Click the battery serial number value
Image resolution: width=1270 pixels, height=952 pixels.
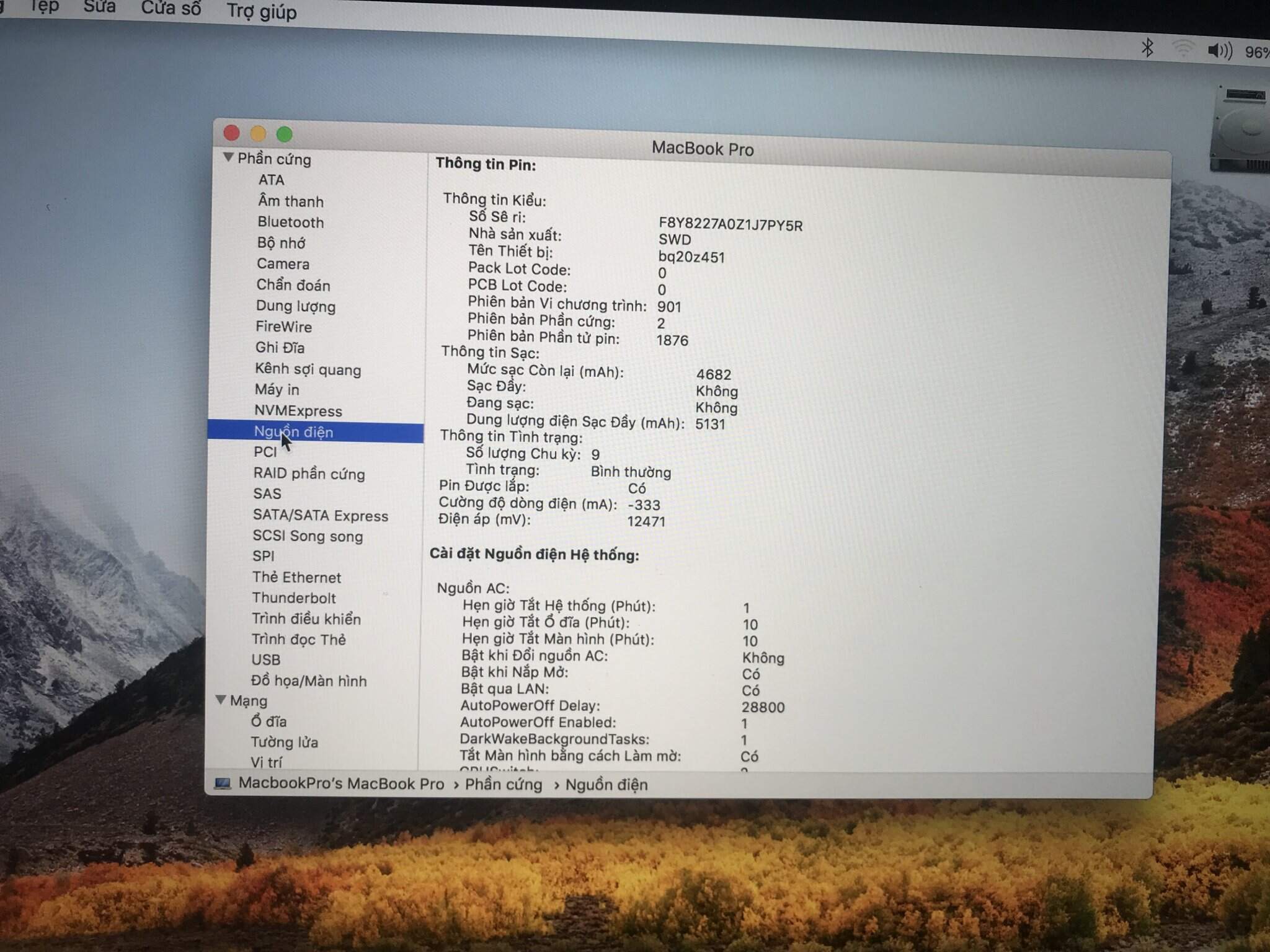(x=730, y=224)
